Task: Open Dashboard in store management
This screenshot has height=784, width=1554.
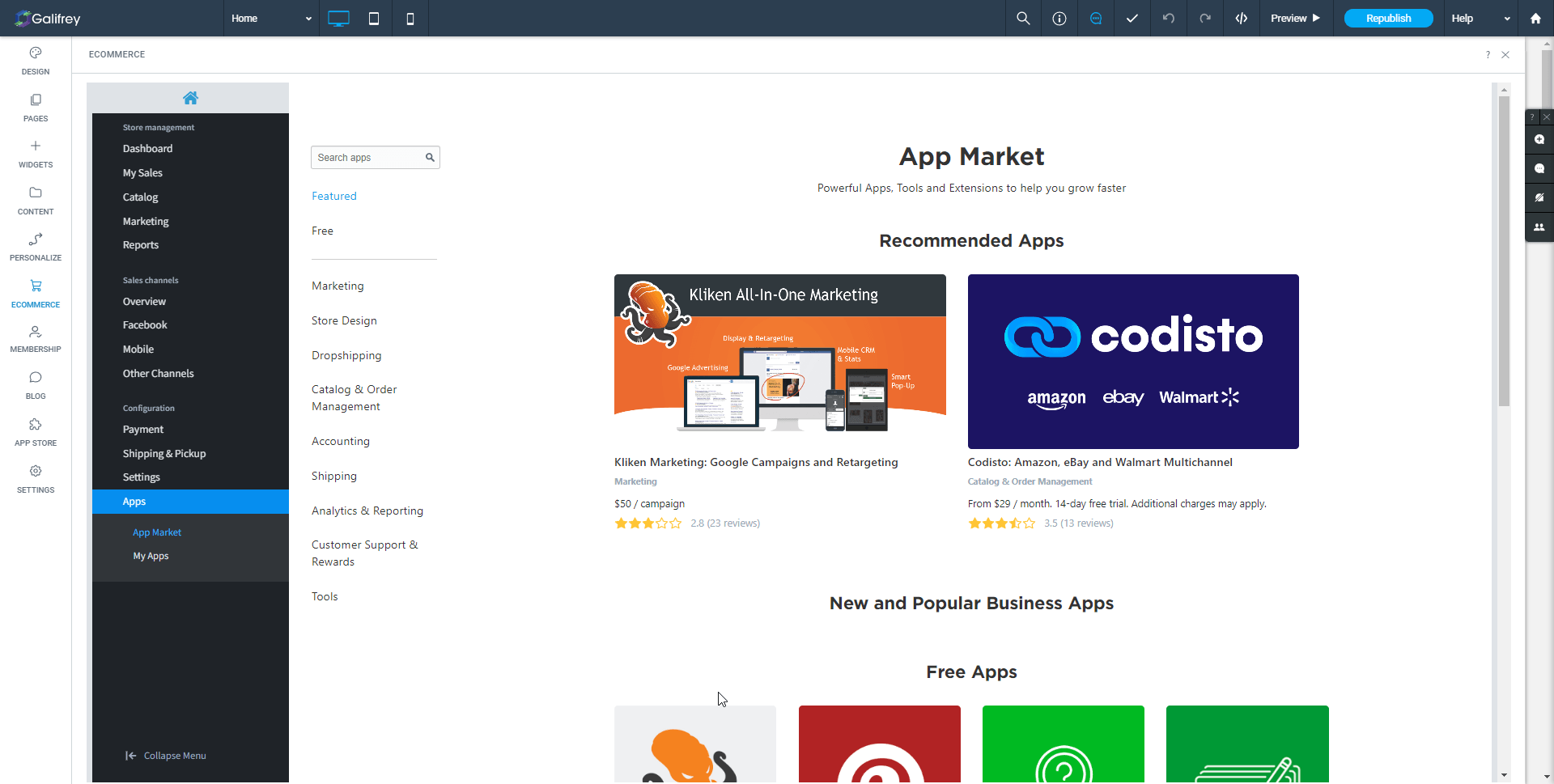Action: 147,149
